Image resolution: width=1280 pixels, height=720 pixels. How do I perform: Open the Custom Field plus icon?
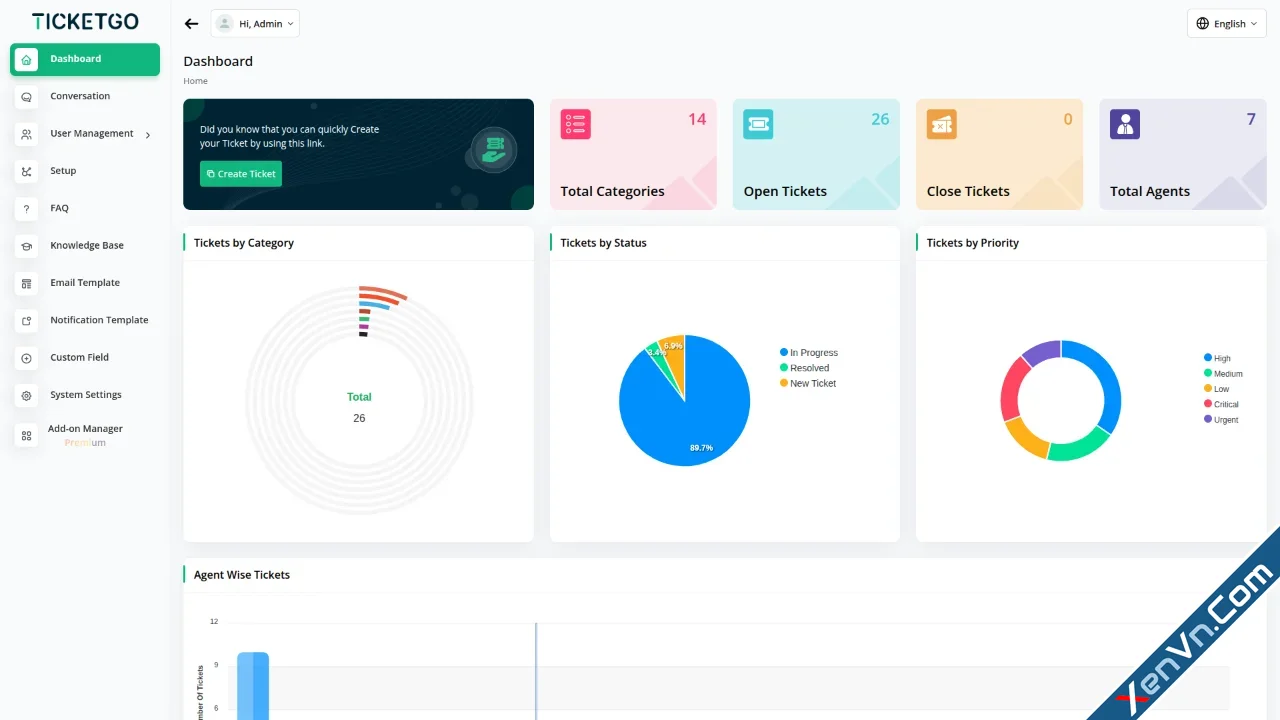point(26,358)
